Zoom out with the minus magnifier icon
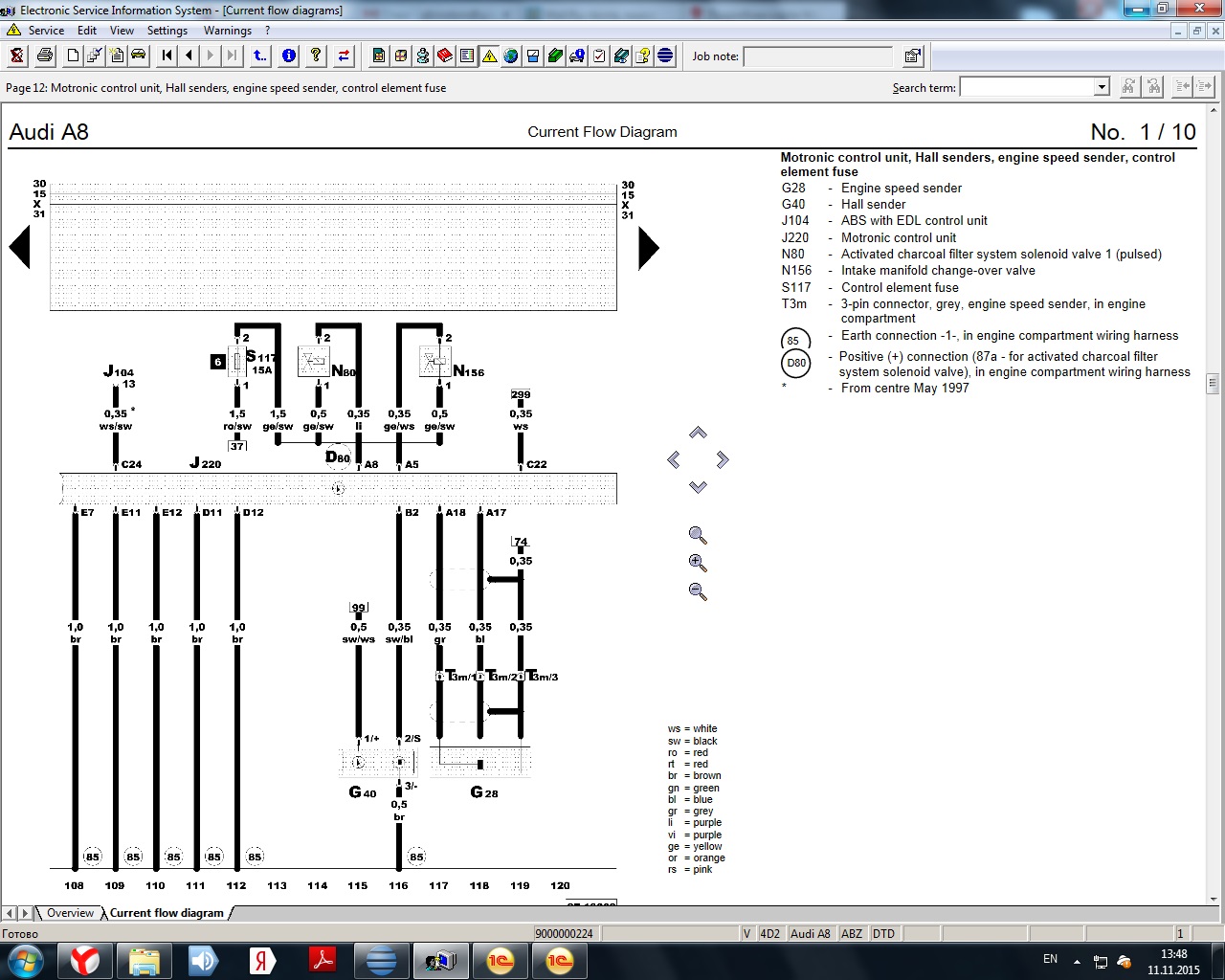 coord(698,591)
